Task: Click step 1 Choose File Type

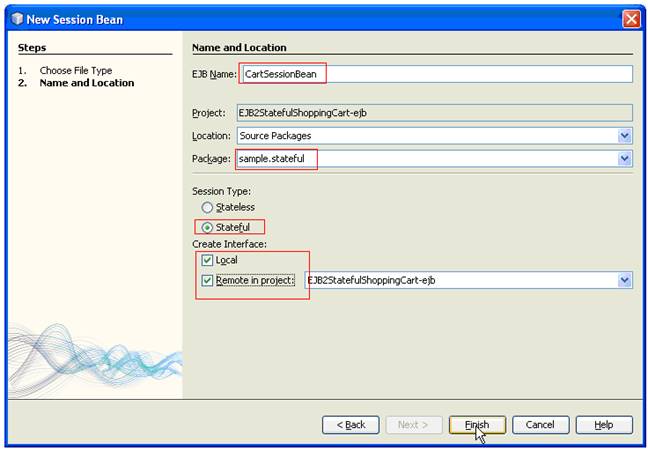Action: tap(76, 70)
